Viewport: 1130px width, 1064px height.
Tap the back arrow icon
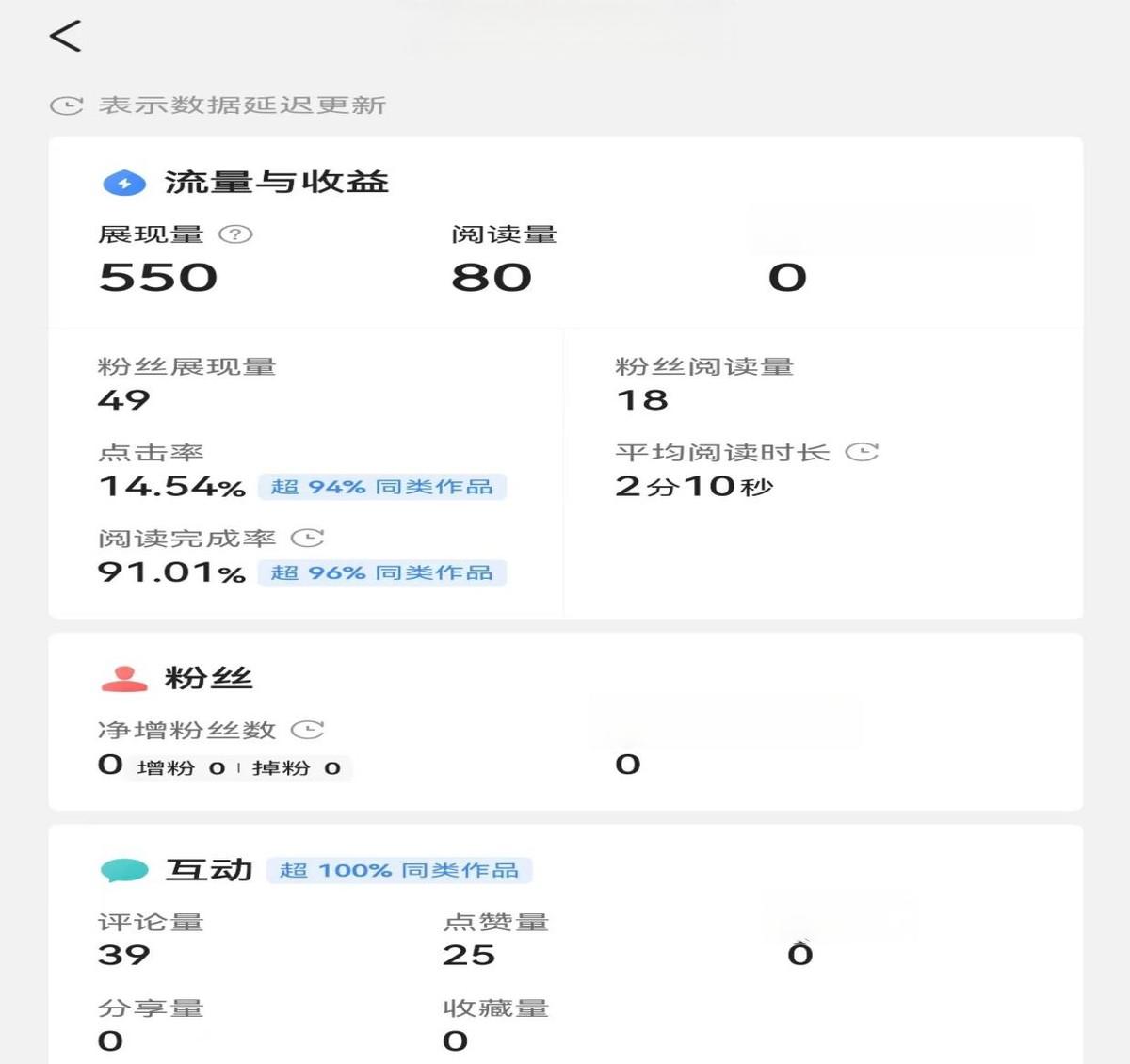pos(65,37)
